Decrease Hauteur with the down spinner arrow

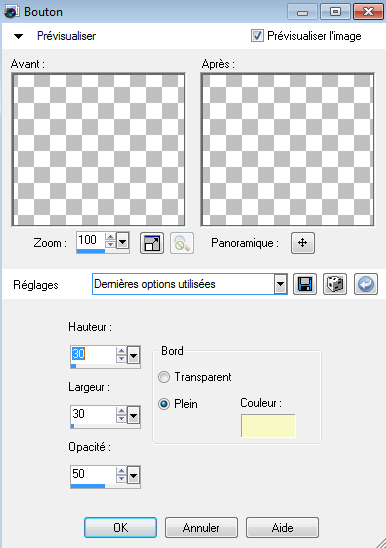coord(121,359)
